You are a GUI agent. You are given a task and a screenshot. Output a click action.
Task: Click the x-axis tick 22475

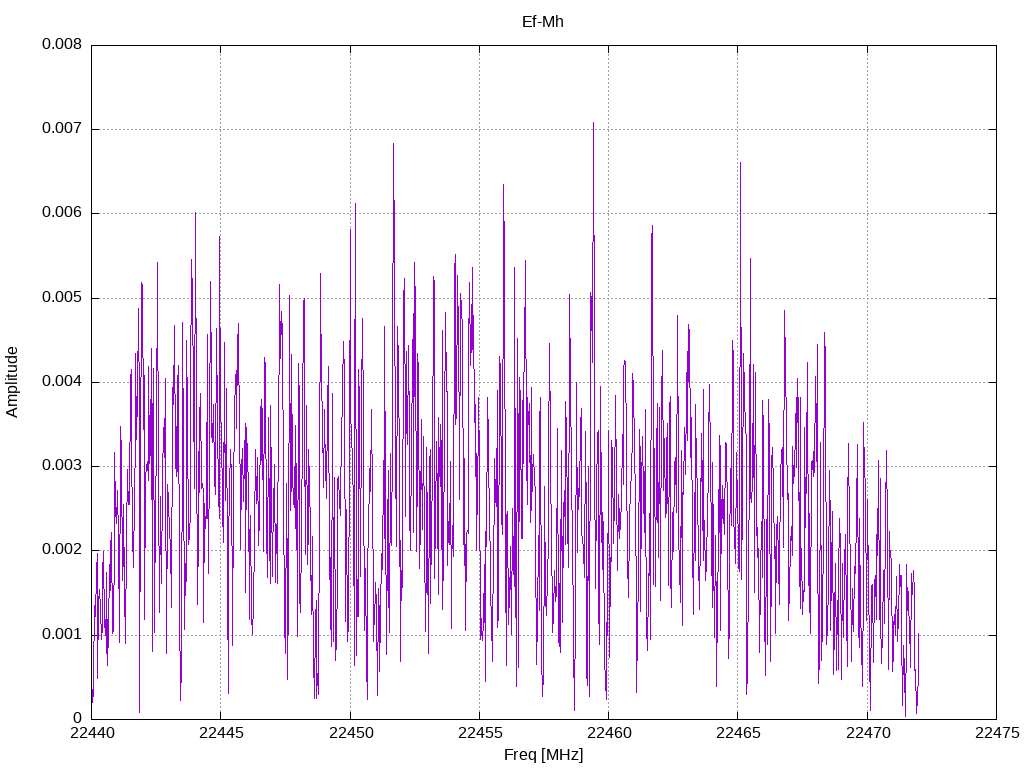point(997,734)
